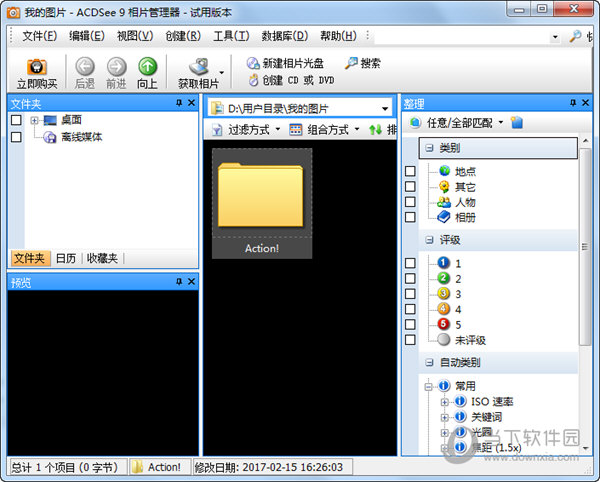Click the 任意/全部匹配 match icon
This screenshot has height=482, width=600.
415,122
